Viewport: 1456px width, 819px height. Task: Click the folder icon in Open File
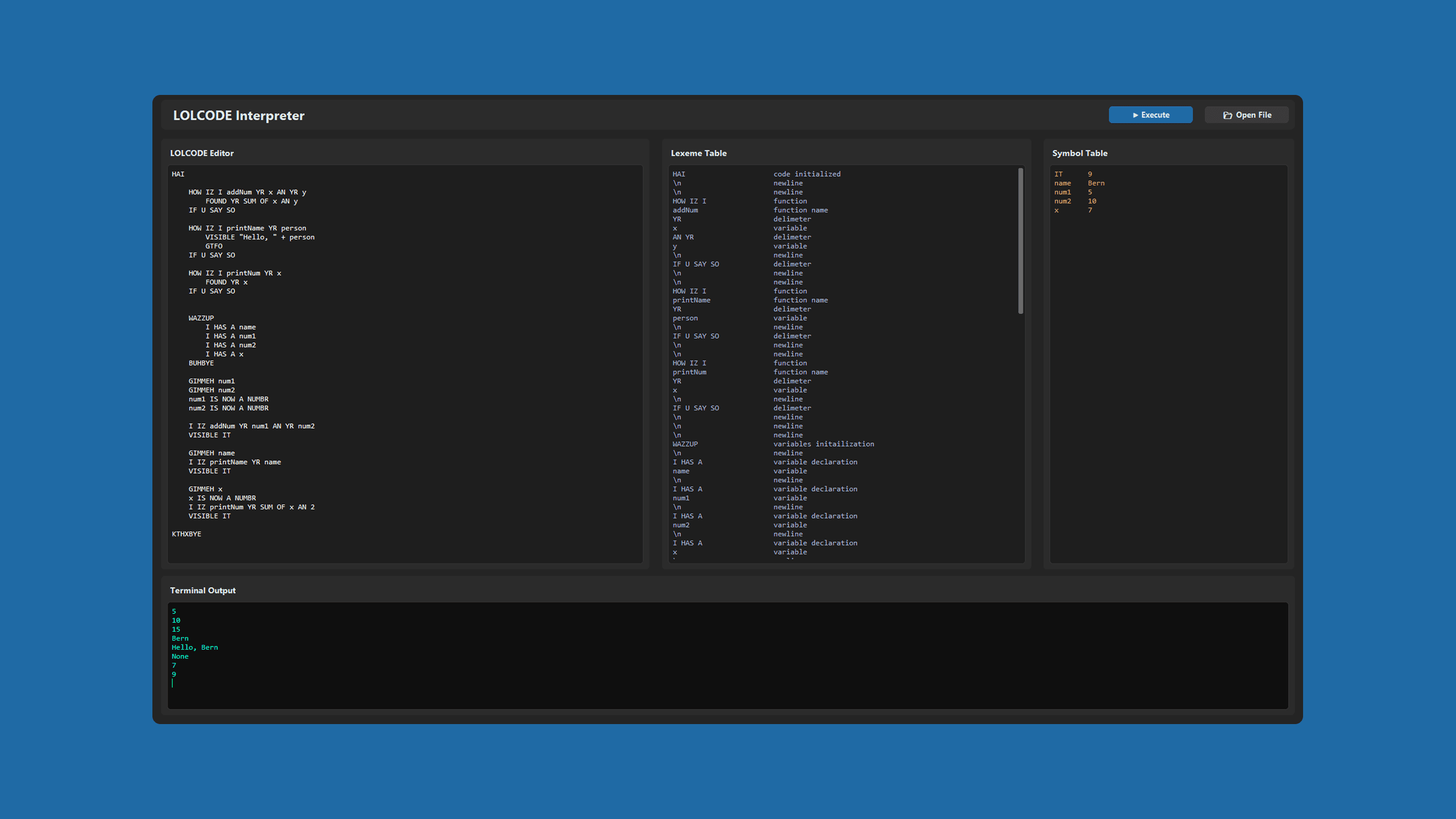[x=1228, y=115]
